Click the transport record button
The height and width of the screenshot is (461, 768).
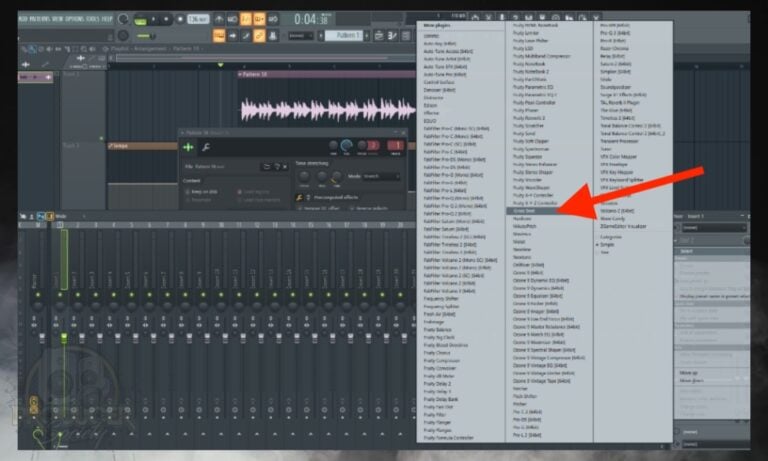(x=180, y=19)
